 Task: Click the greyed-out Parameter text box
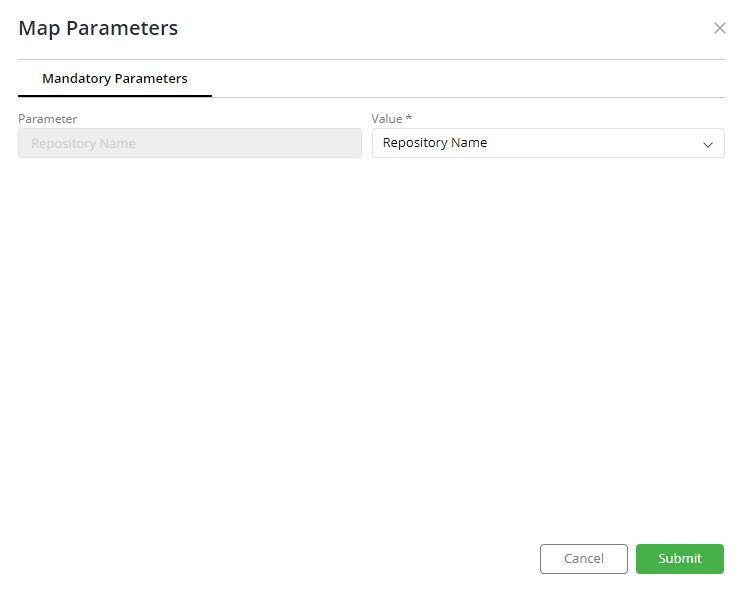pos(190,143)
